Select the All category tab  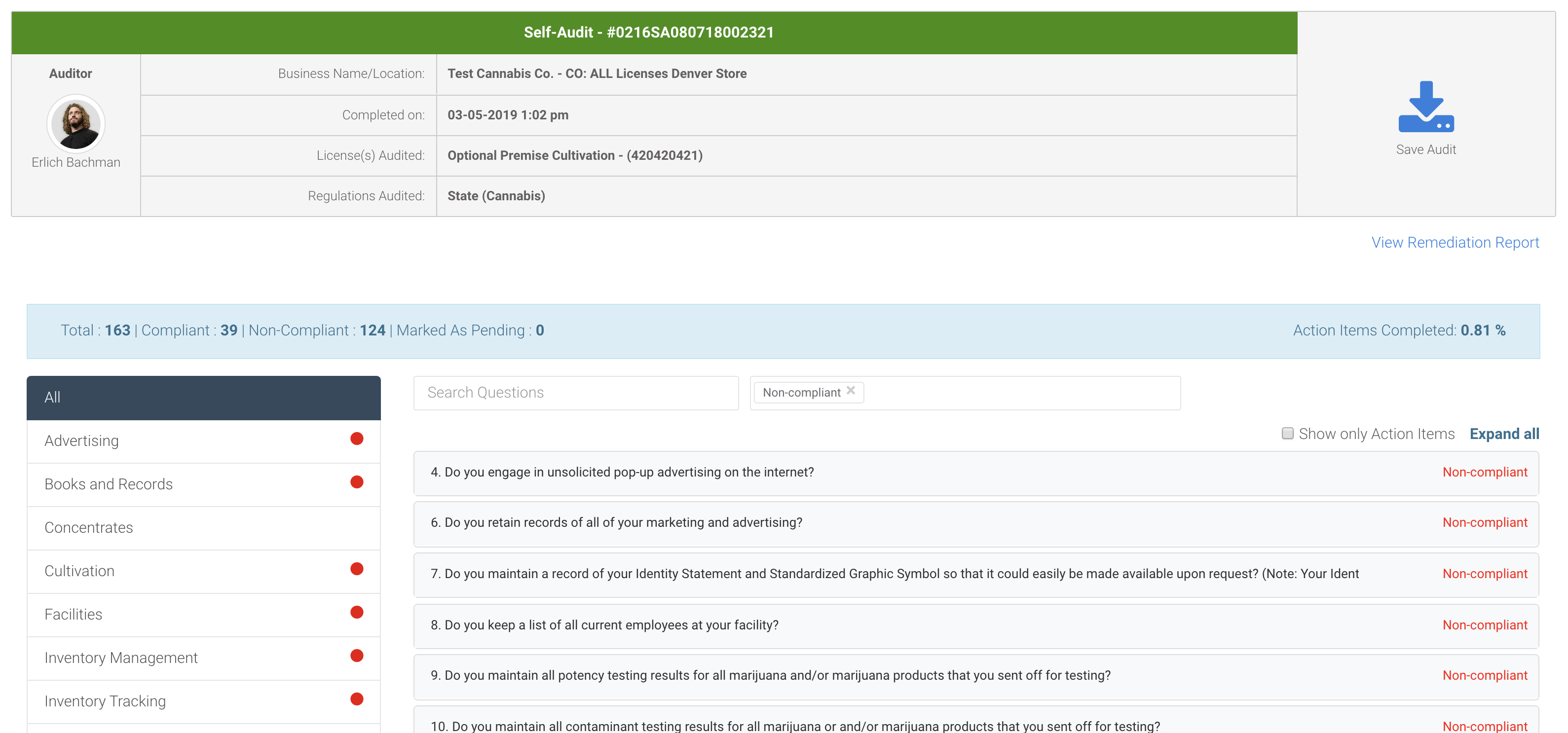[203, 398]
